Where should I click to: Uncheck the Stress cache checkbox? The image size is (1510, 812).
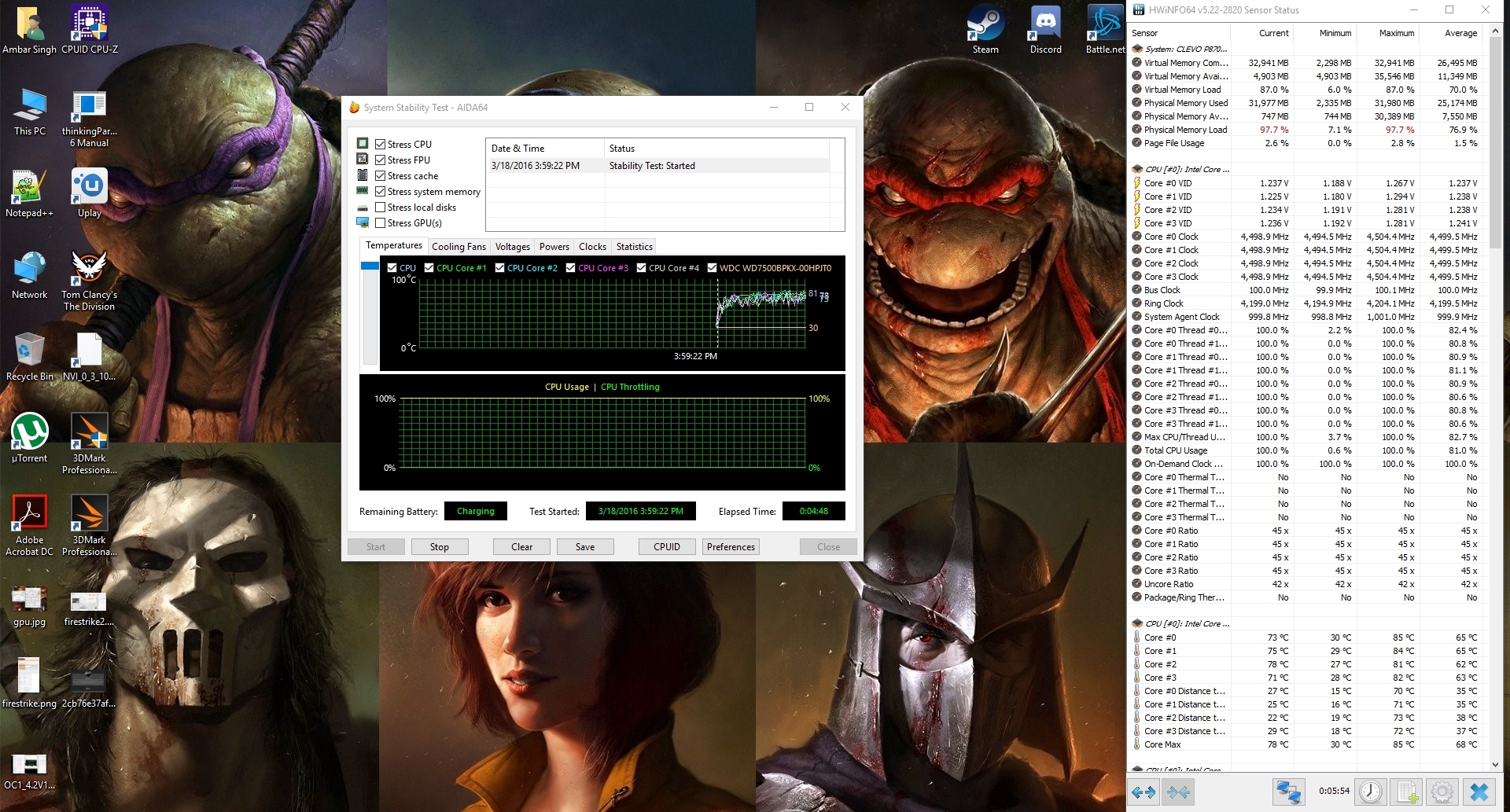(x=381, y=176)
